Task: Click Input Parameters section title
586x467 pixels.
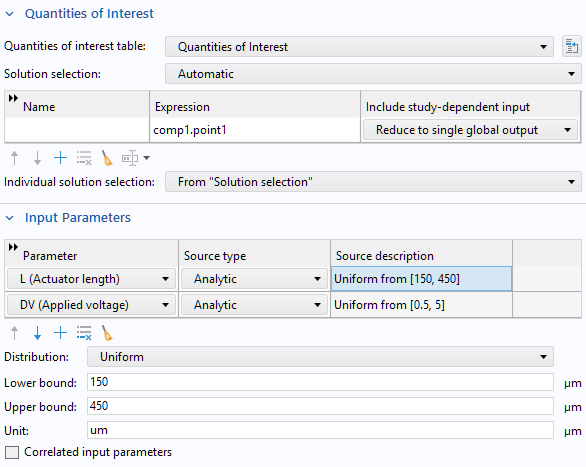Action: point(78,218)
